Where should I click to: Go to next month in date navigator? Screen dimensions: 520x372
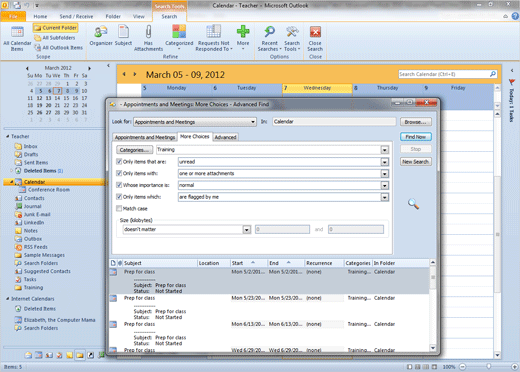pos(89,68)
